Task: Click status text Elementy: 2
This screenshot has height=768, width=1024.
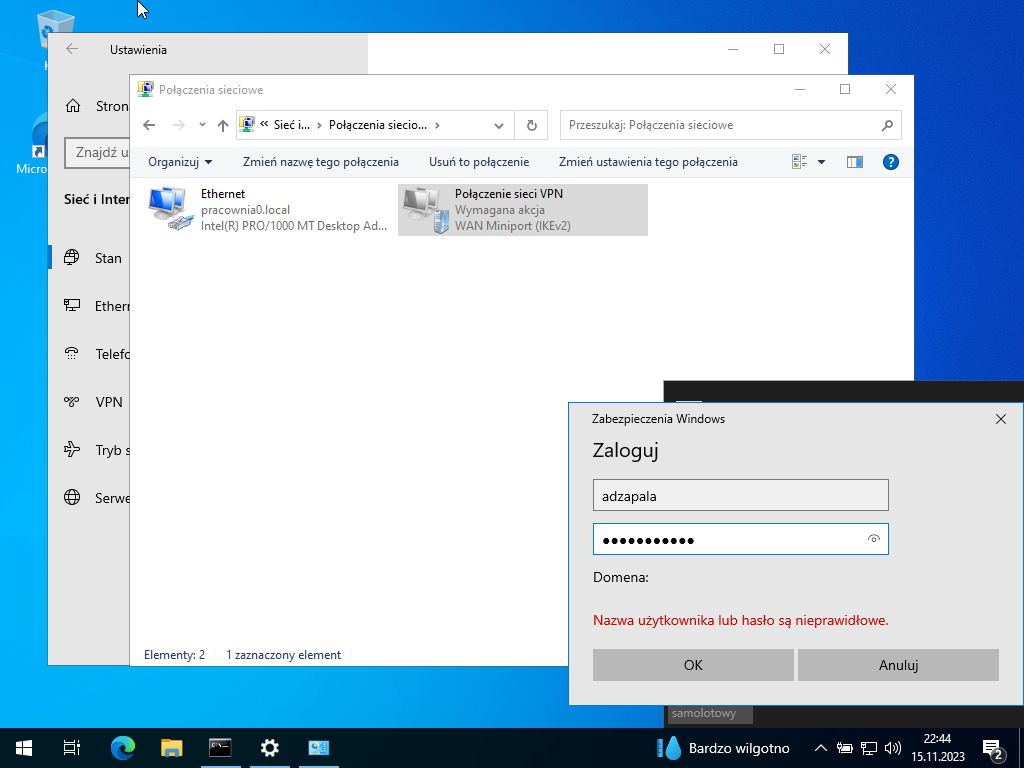Action: tap(174, 654)
